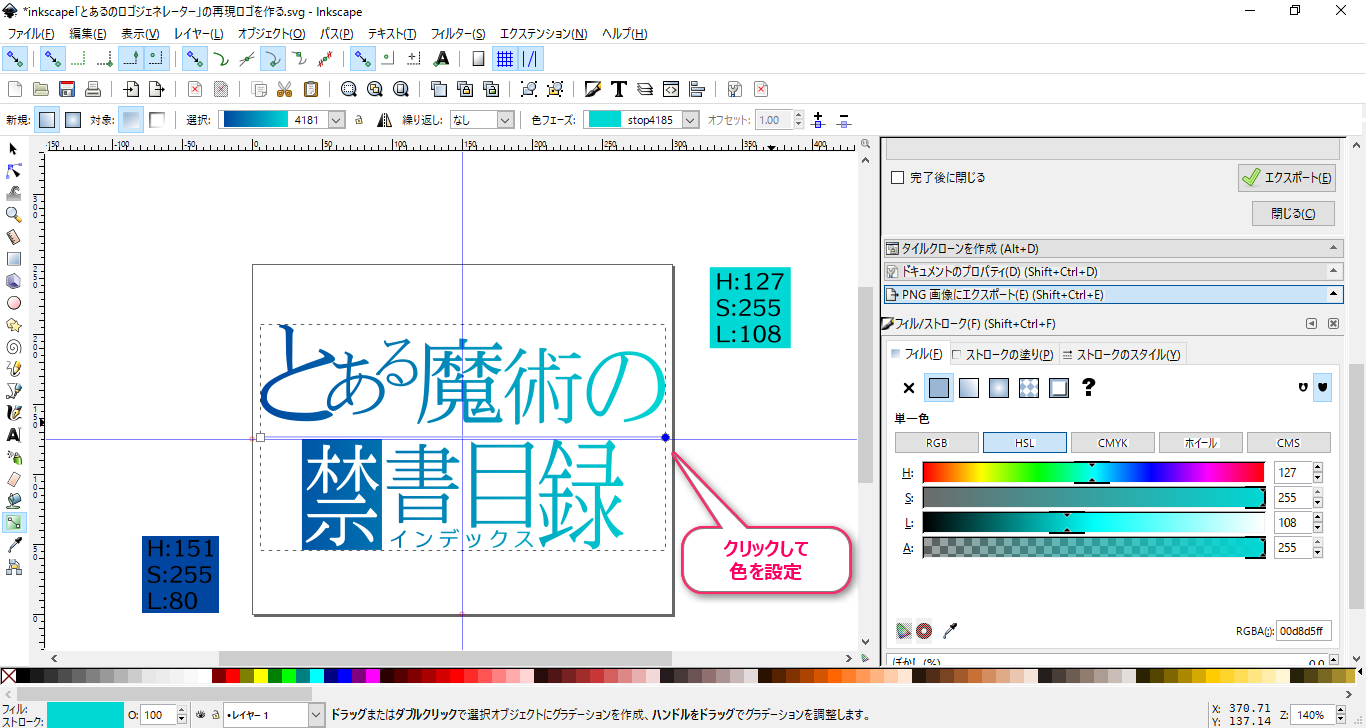
Task: Toggle snap to guides button
Action: 531,59
